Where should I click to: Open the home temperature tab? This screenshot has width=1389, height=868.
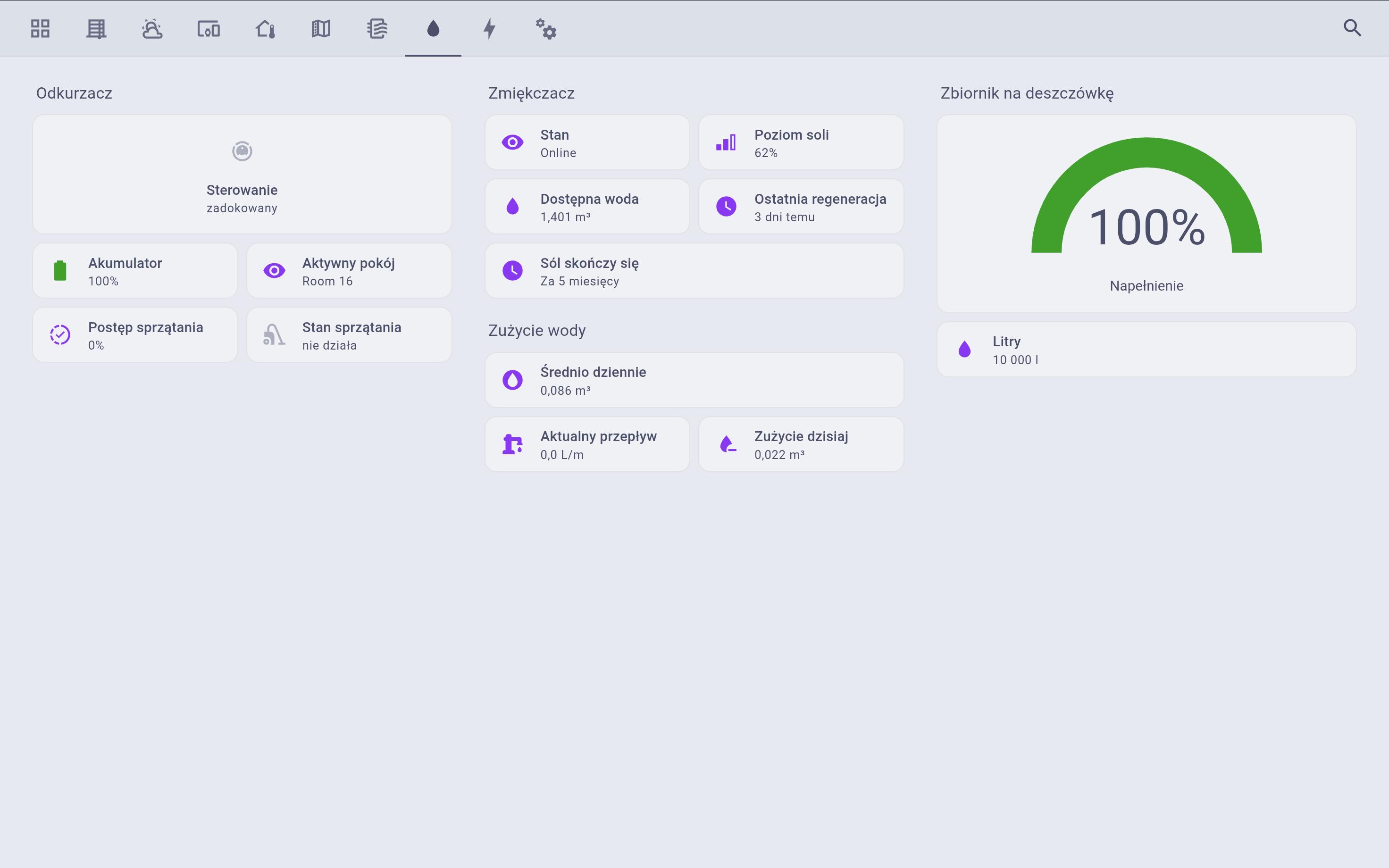(x=265, y=28)
